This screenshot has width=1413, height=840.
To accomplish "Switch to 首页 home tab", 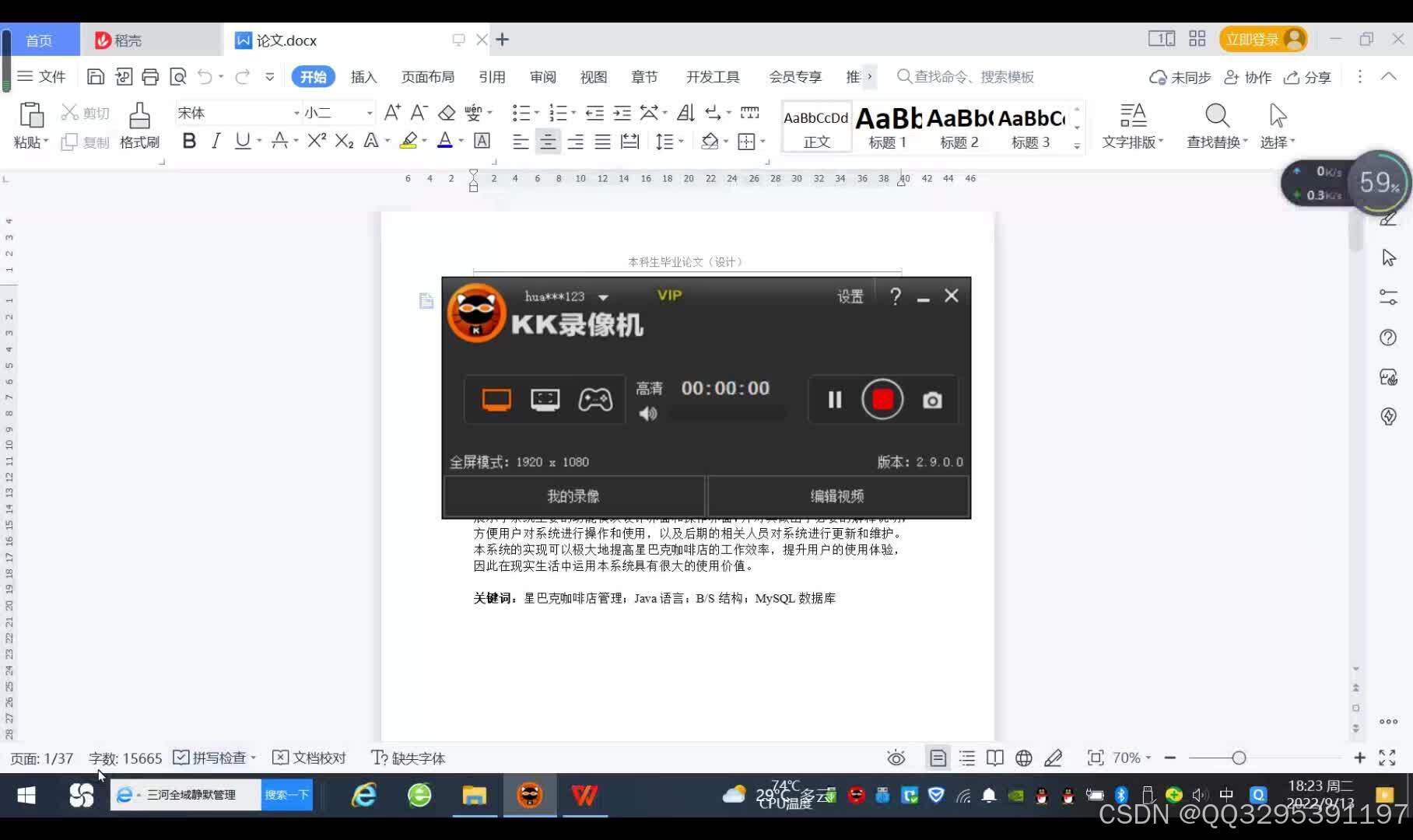I will (40, 40).
